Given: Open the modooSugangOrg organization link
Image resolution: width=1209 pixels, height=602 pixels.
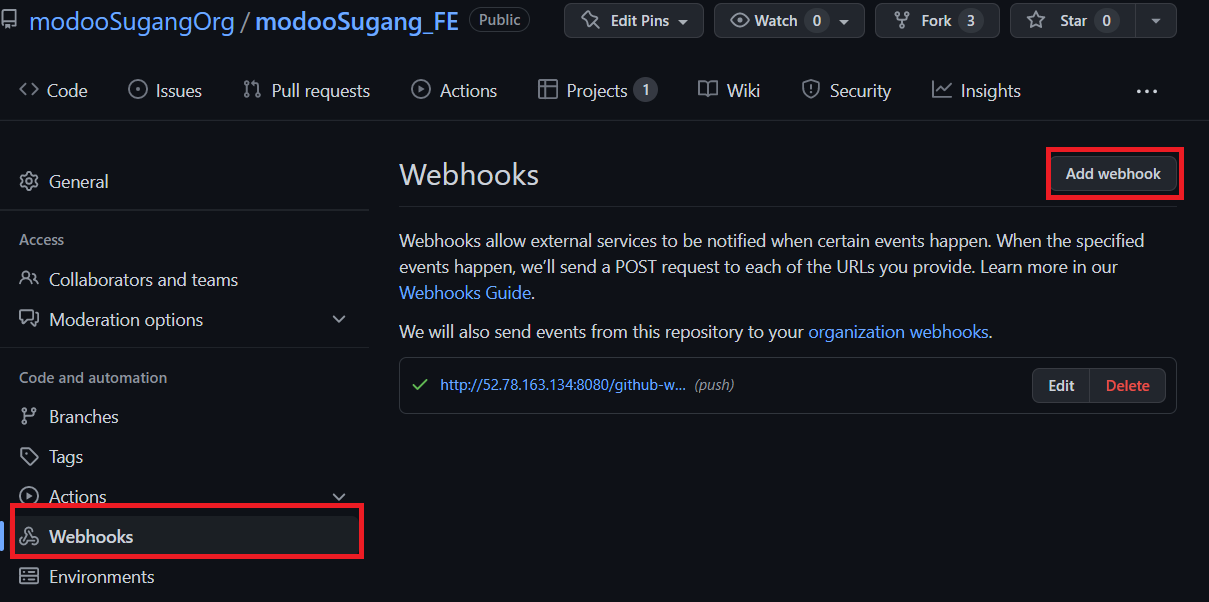Looking at the screenshot, I should tap(131, 20).
